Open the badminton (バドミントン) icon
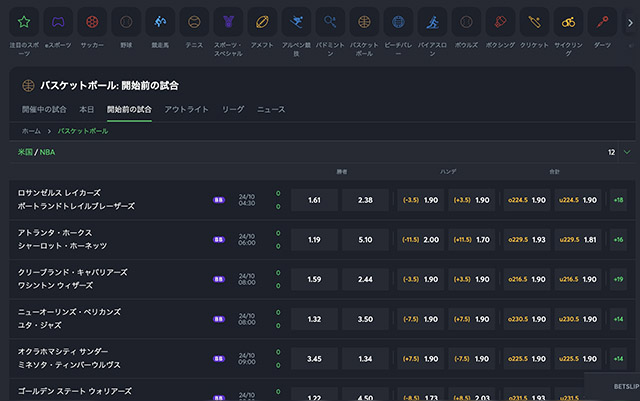 click(330, 21)
